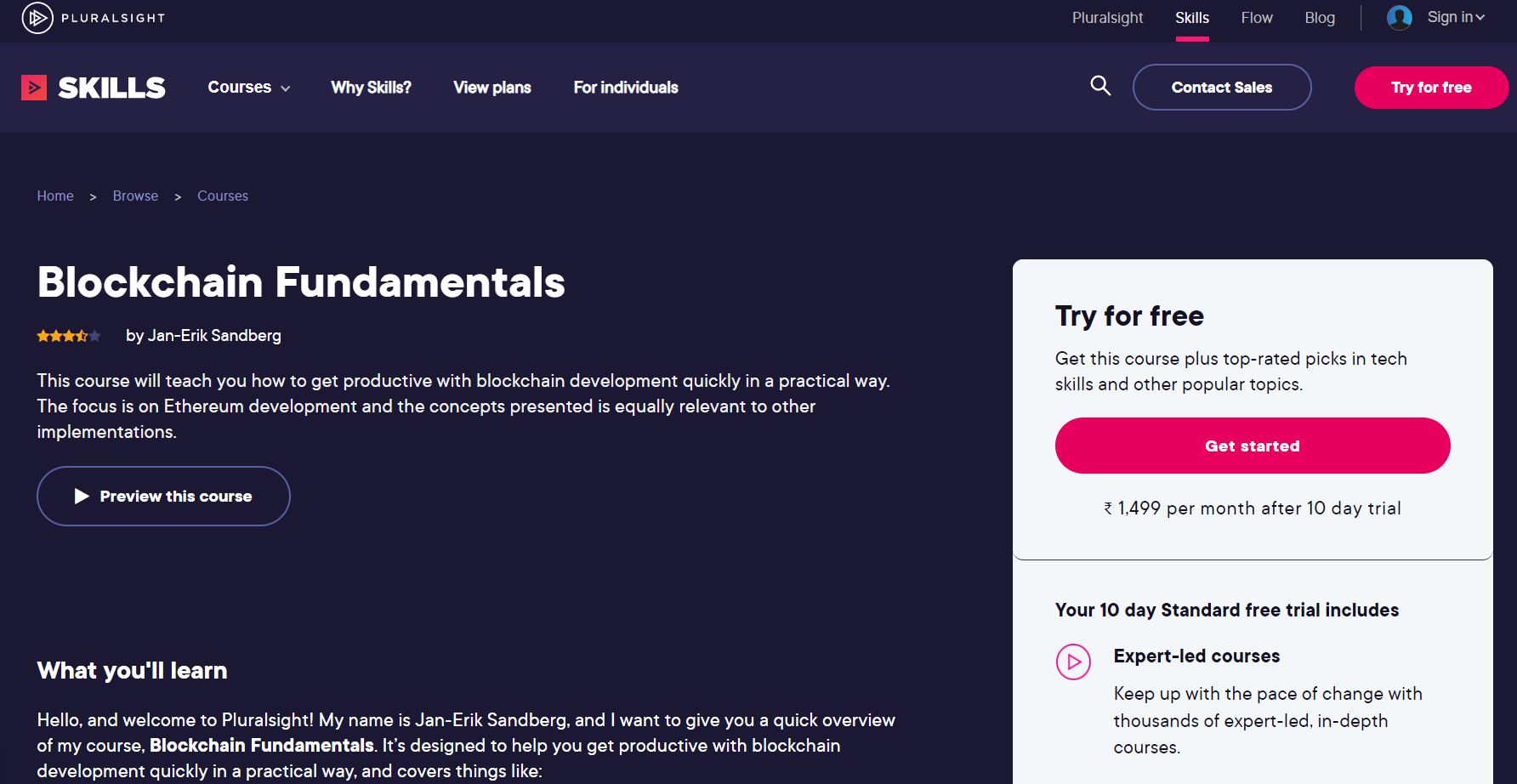Image resolution: width=1517 pixels, height=784 pixels.
Task: Select the Blog item in the top navigation
Action: (1320, 17)
